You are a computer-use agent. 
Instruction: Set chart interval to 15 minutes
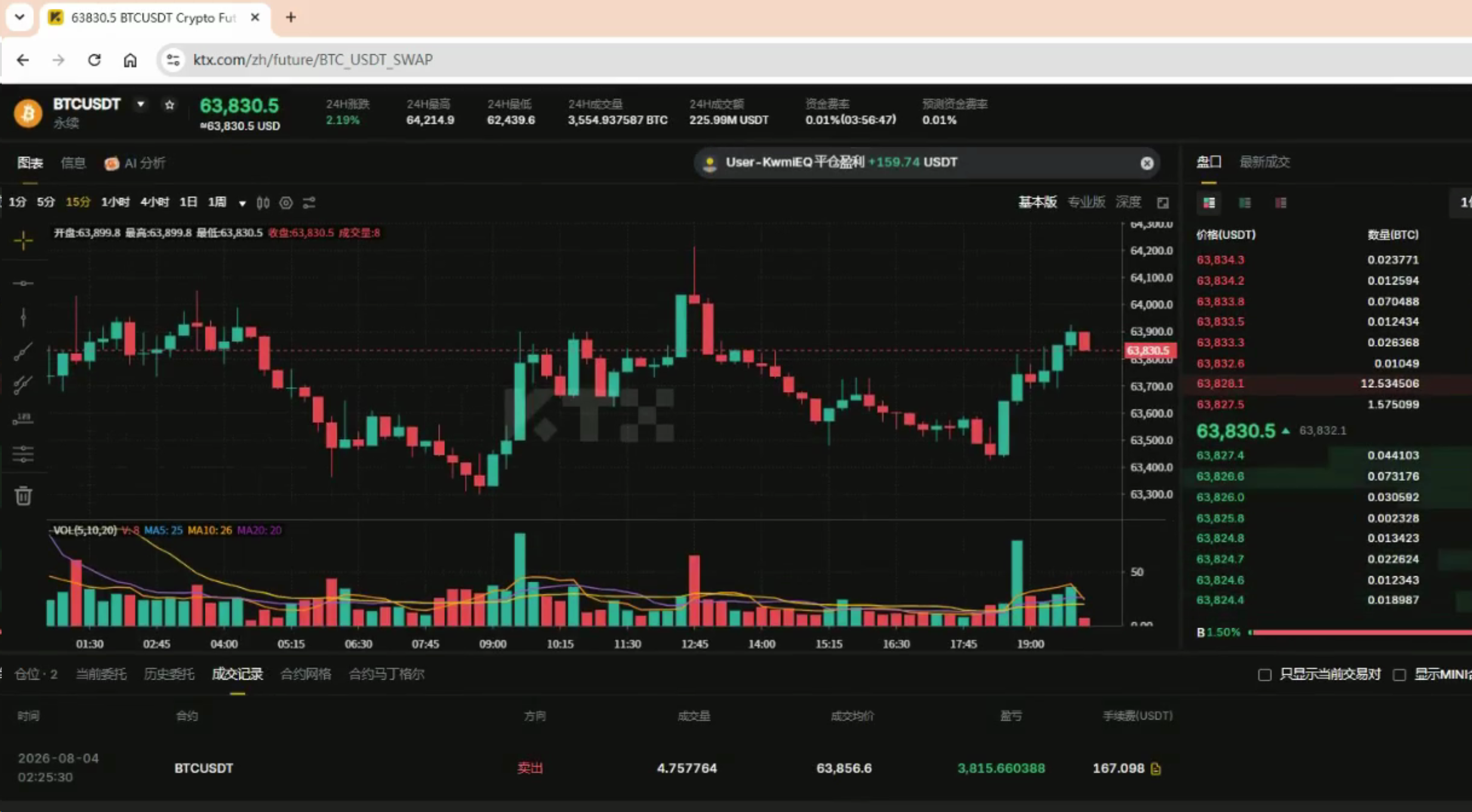78,202
